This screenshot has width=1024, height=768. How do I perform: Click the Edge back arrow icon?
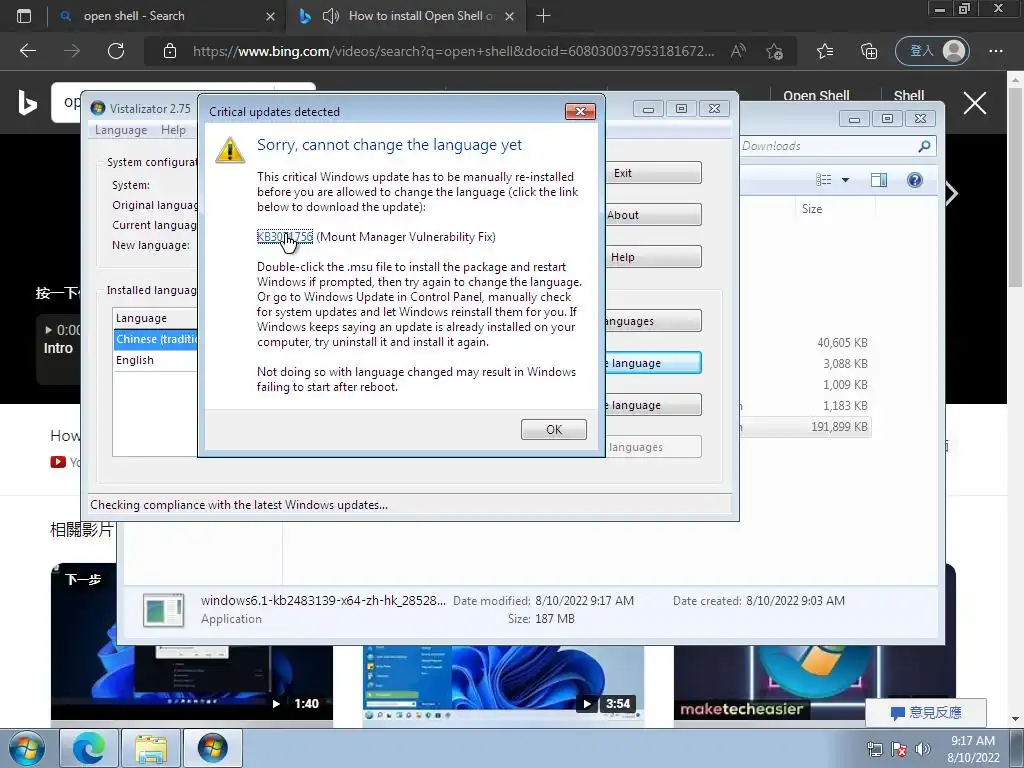28,51
